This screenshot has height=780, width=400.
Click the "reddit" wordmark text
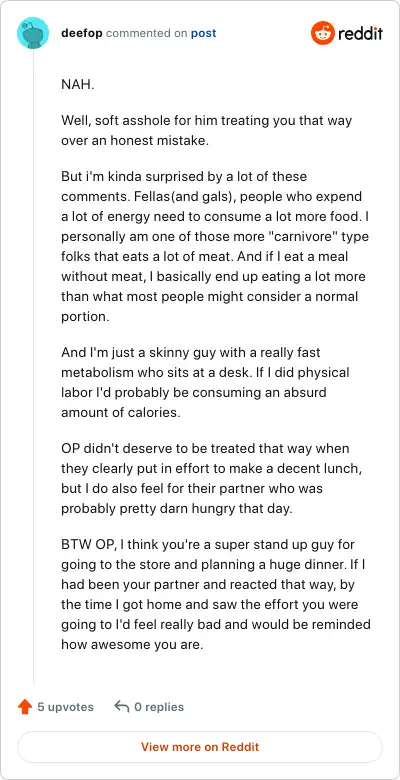click(x=361, y=33)
